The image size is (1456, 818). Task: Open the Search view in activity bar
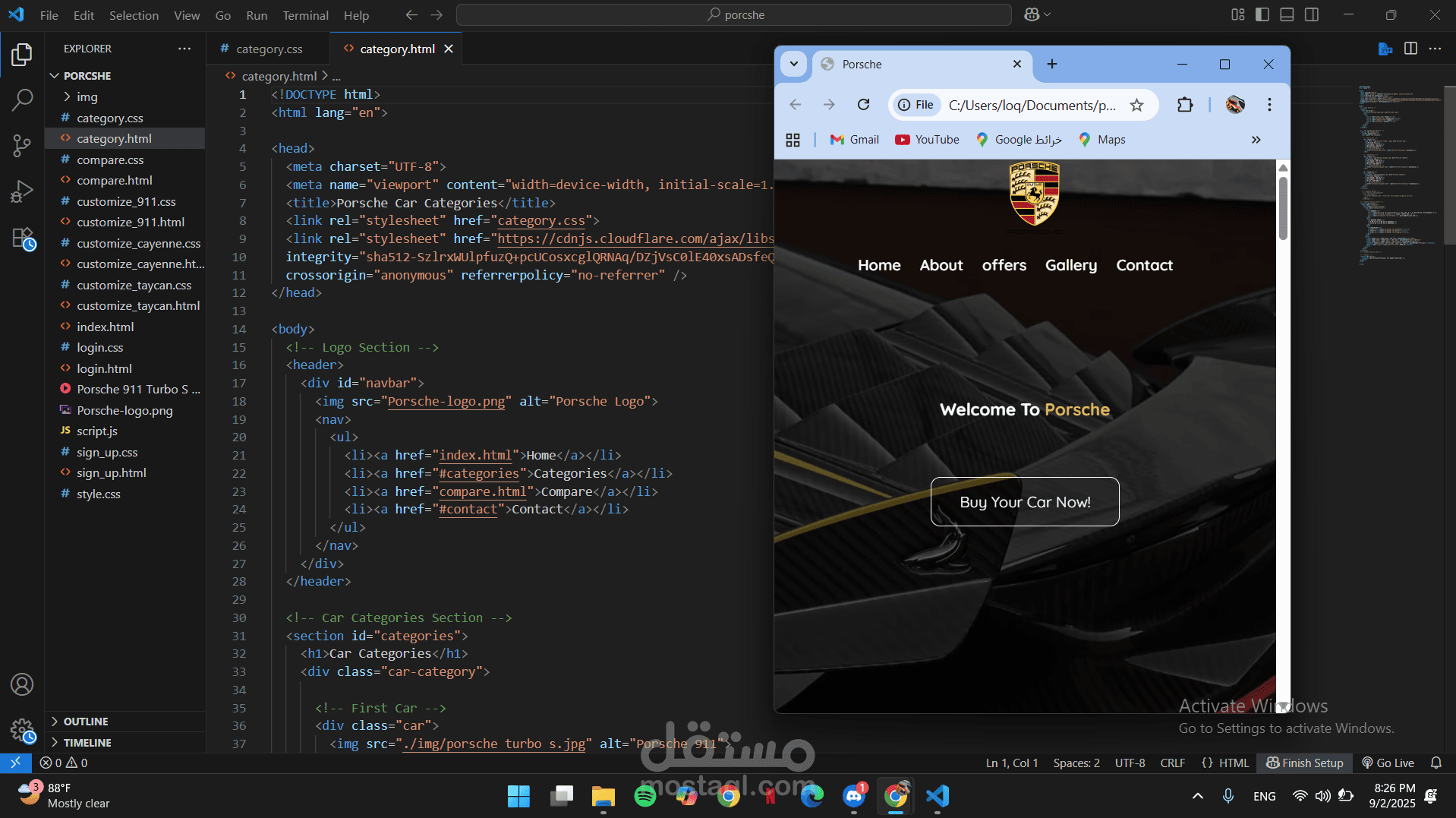[x=22, y=99]
